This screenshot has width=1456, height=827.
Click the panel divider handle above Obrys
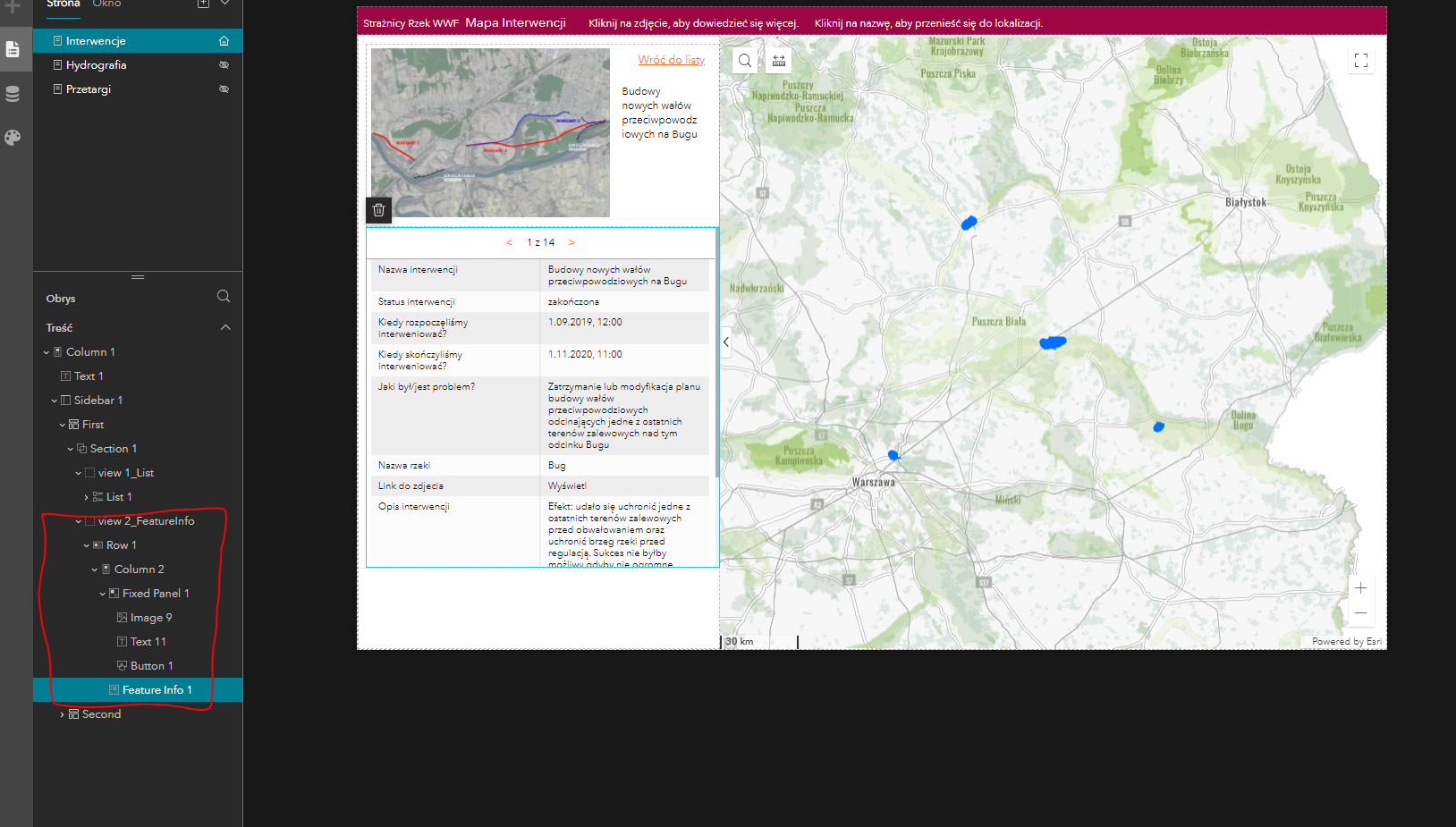coord(138,277)
